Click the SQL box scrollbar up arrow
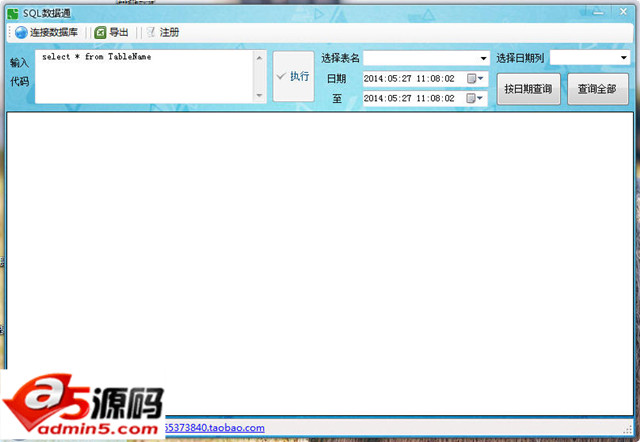This screenshot has width=640, height=442. tap(260, 58)
